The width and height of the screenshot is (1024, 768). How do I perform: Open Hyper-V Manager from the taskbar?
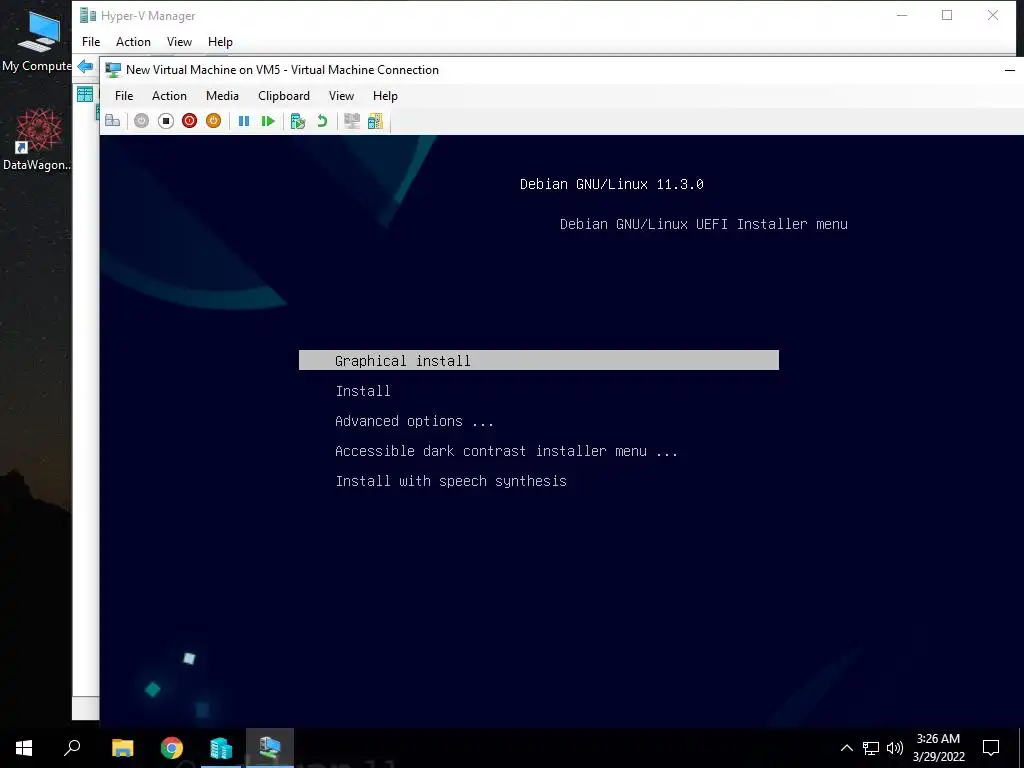[221, 748]
